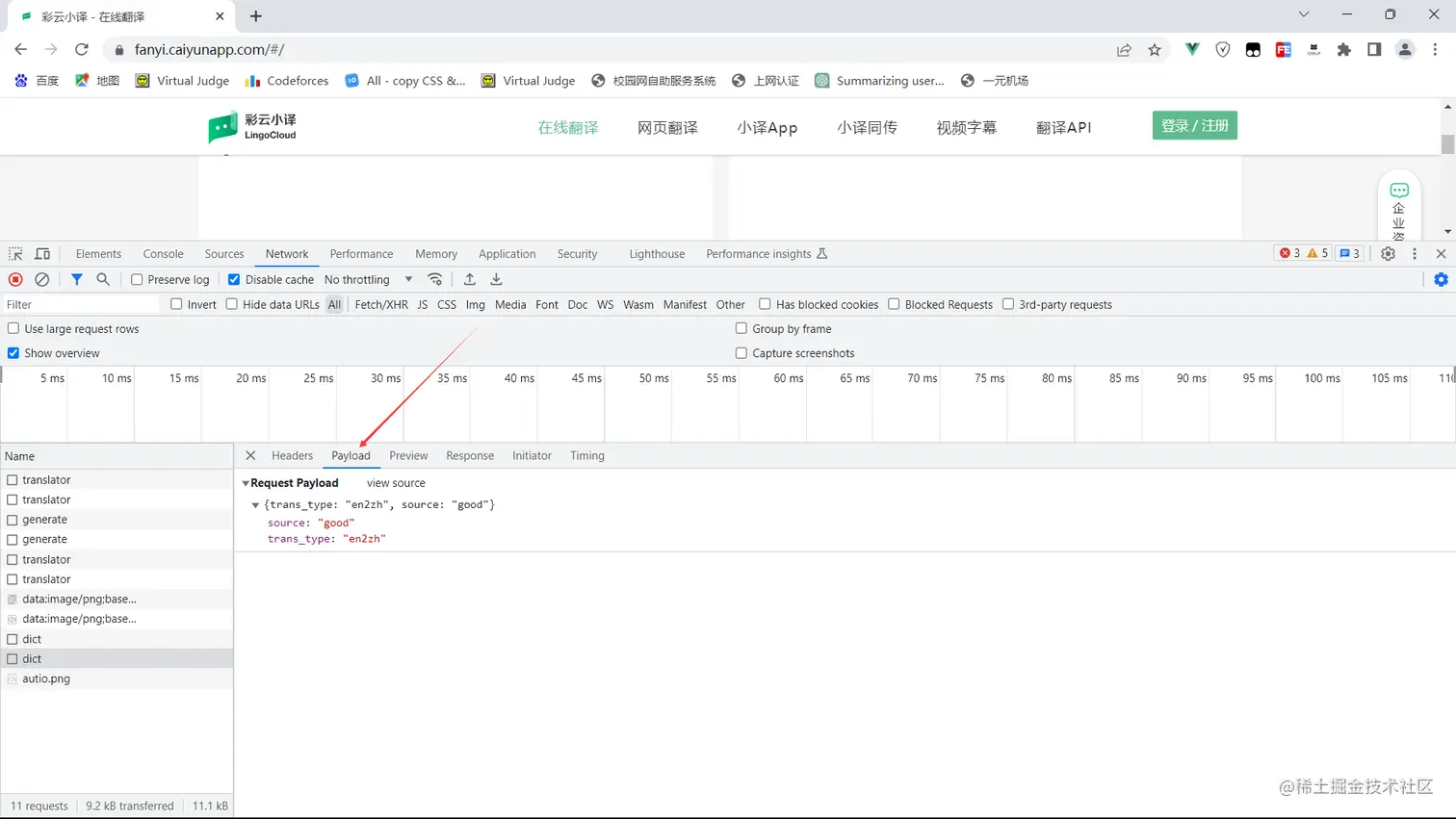Bookmark this page with the star
The width and height of the screenshot is (1456, 819).
pos(1155,50)
